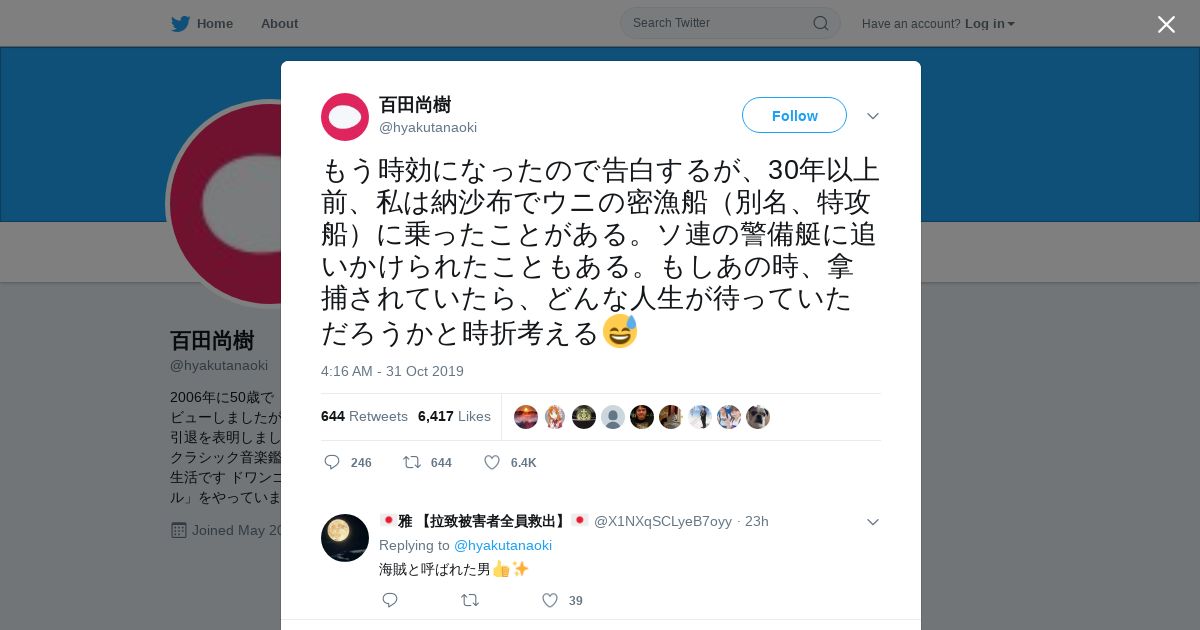Follow 百田尚樹 with the Follow button
Image resolution: width=1200 pixels, height=630 pixels.
pyautogui.click(x=794, y=115)
